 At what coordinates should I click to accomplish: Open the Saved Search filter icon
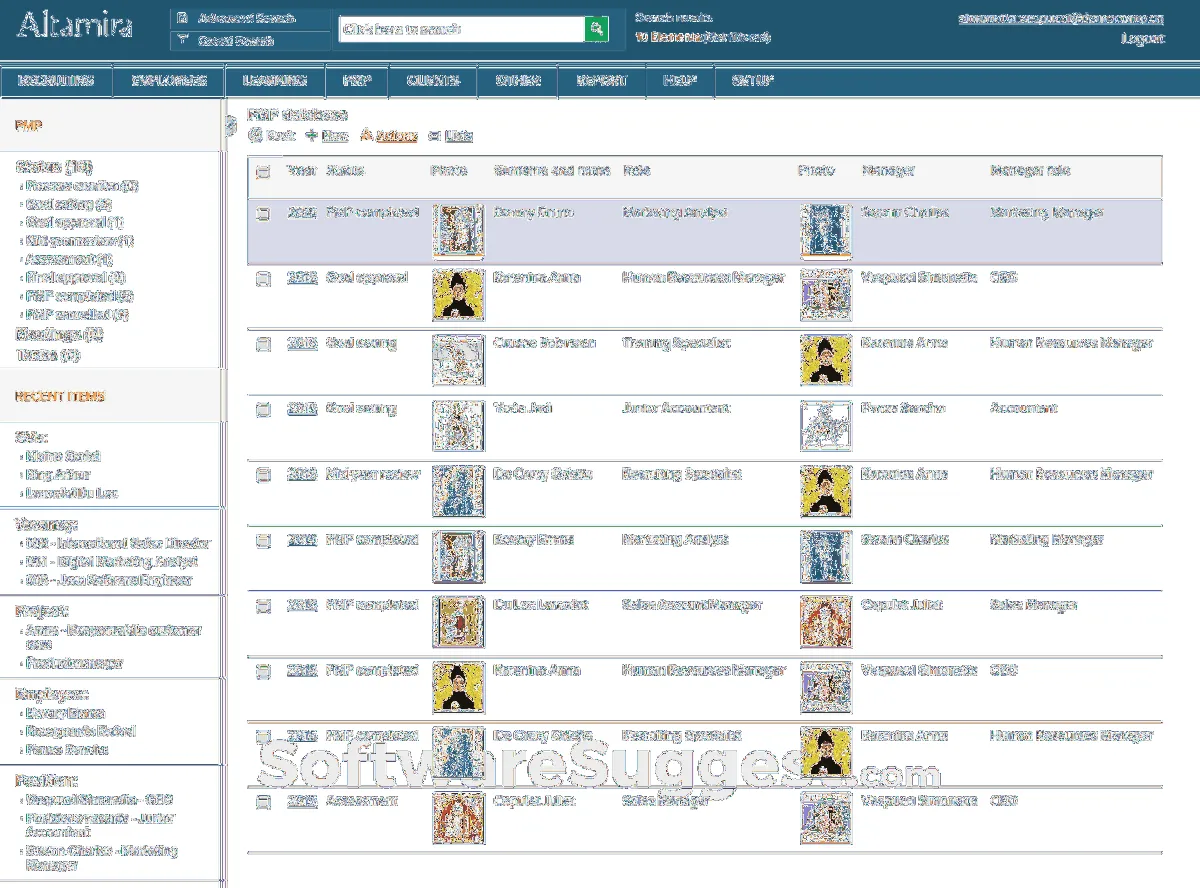[x=182, y=41]
